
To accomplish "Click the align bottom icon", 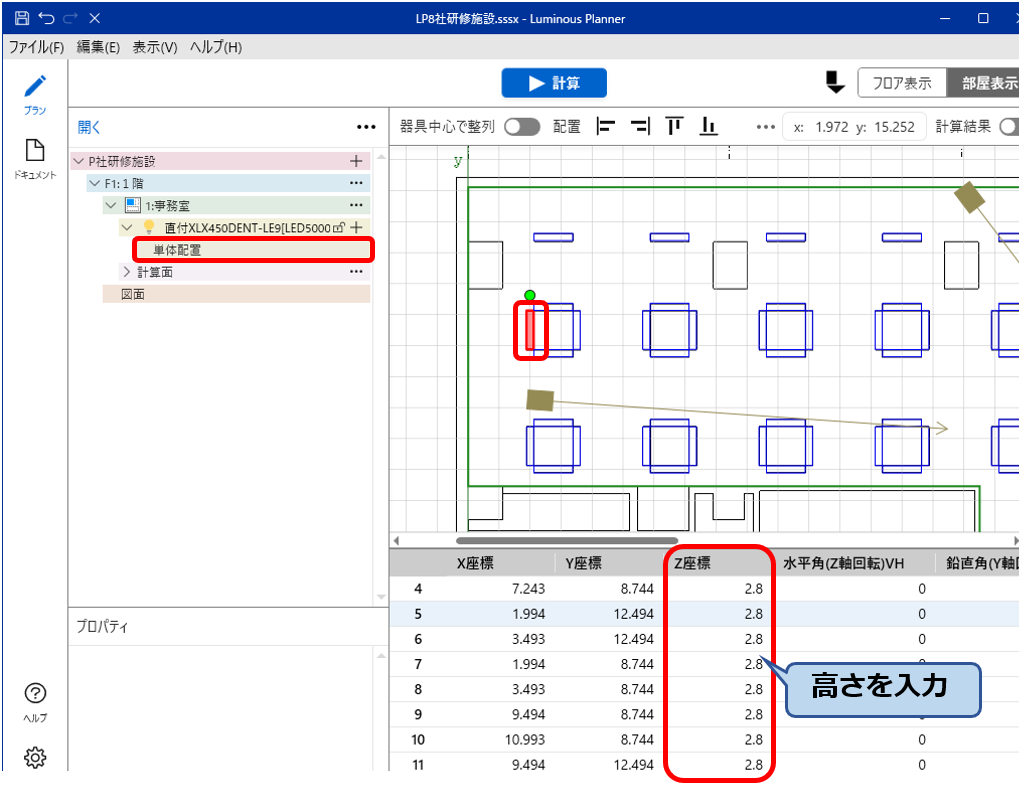I will [x=709, y=126].
